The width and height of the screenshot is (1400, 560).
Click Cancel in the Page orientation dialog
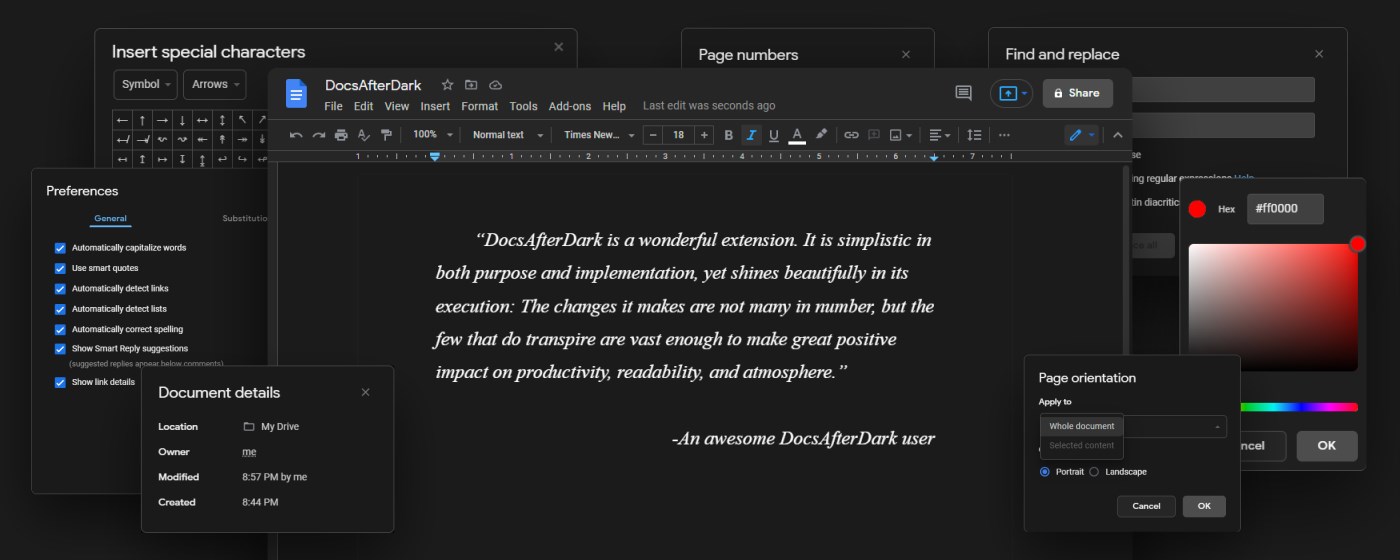point(1146,506)
